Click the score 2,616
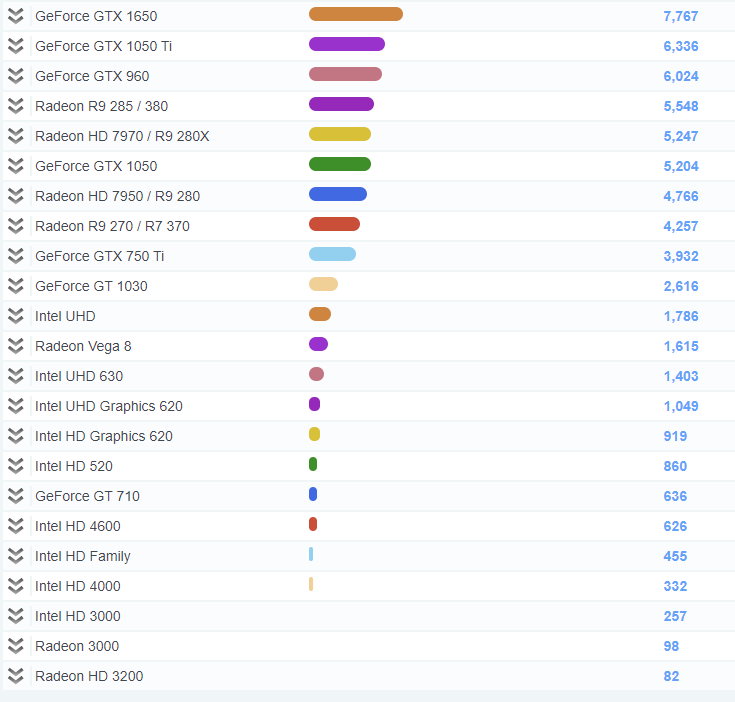 pos(681,286)
